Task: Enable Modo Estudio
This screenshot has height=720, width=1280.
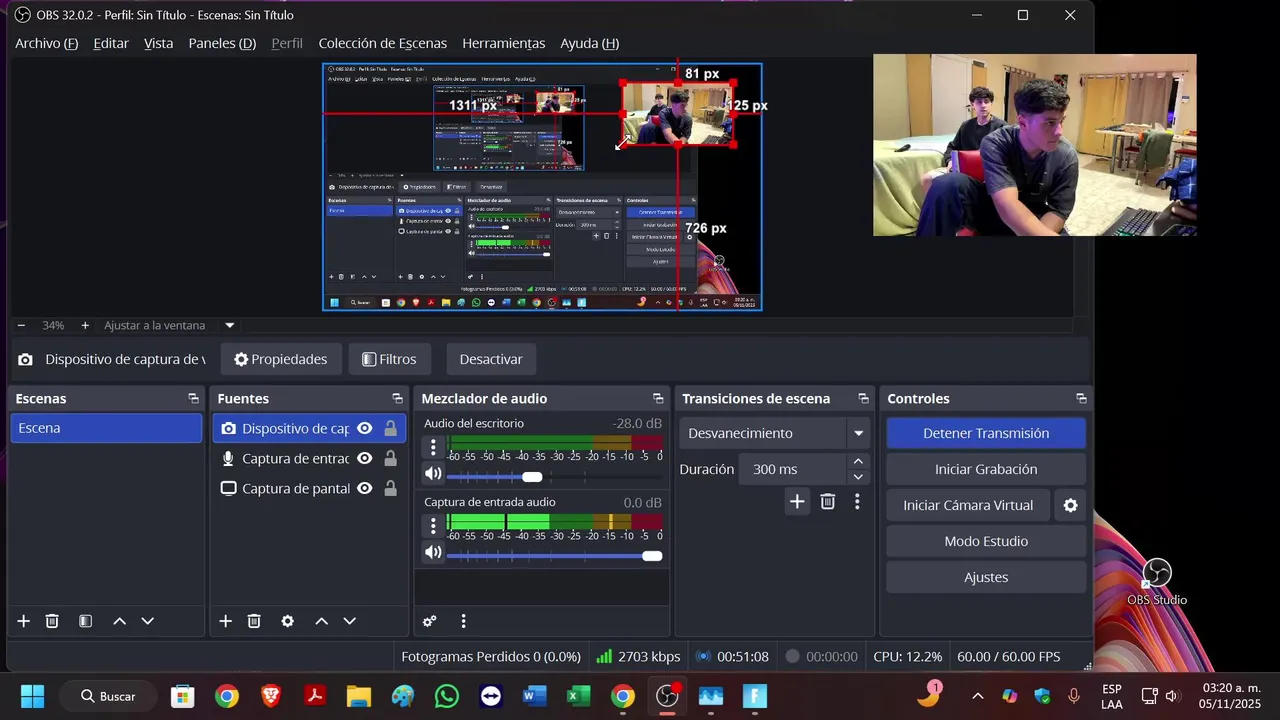Action: [986, 541]
